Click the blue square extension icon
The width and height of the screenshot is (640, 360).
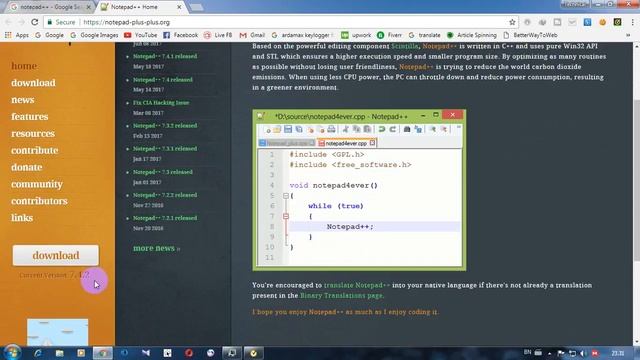coord(587,22)
